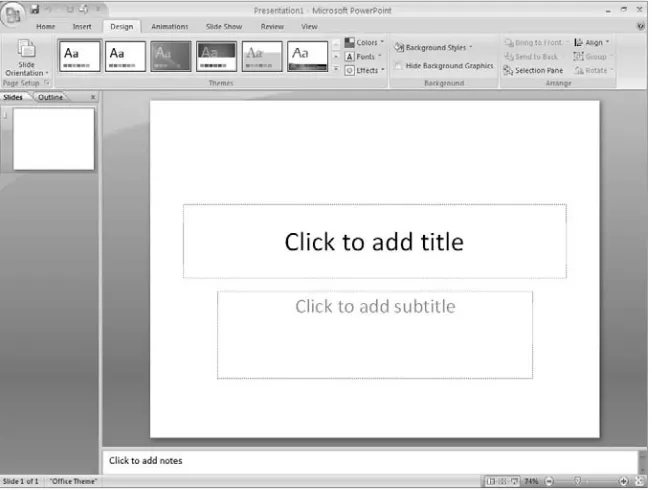Click the 'Click to add subtitle' placeholder
Image resolution: width=652 pixels, height=490 pixels.
(x=375, y=335)
